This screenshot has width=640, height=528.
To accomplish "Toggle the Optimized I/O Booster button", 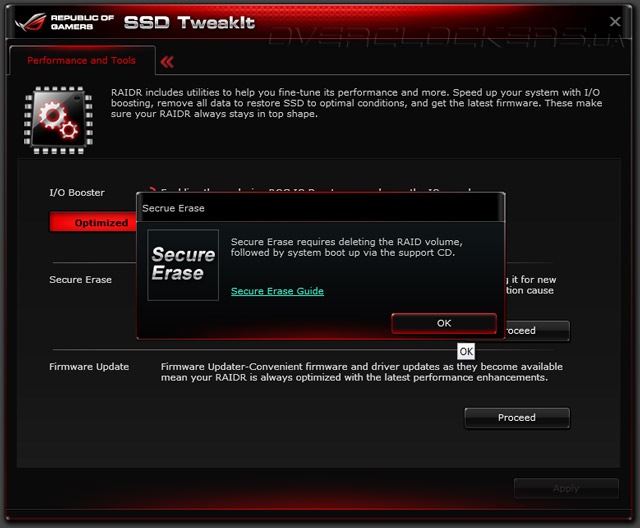I will click(93, 223).
